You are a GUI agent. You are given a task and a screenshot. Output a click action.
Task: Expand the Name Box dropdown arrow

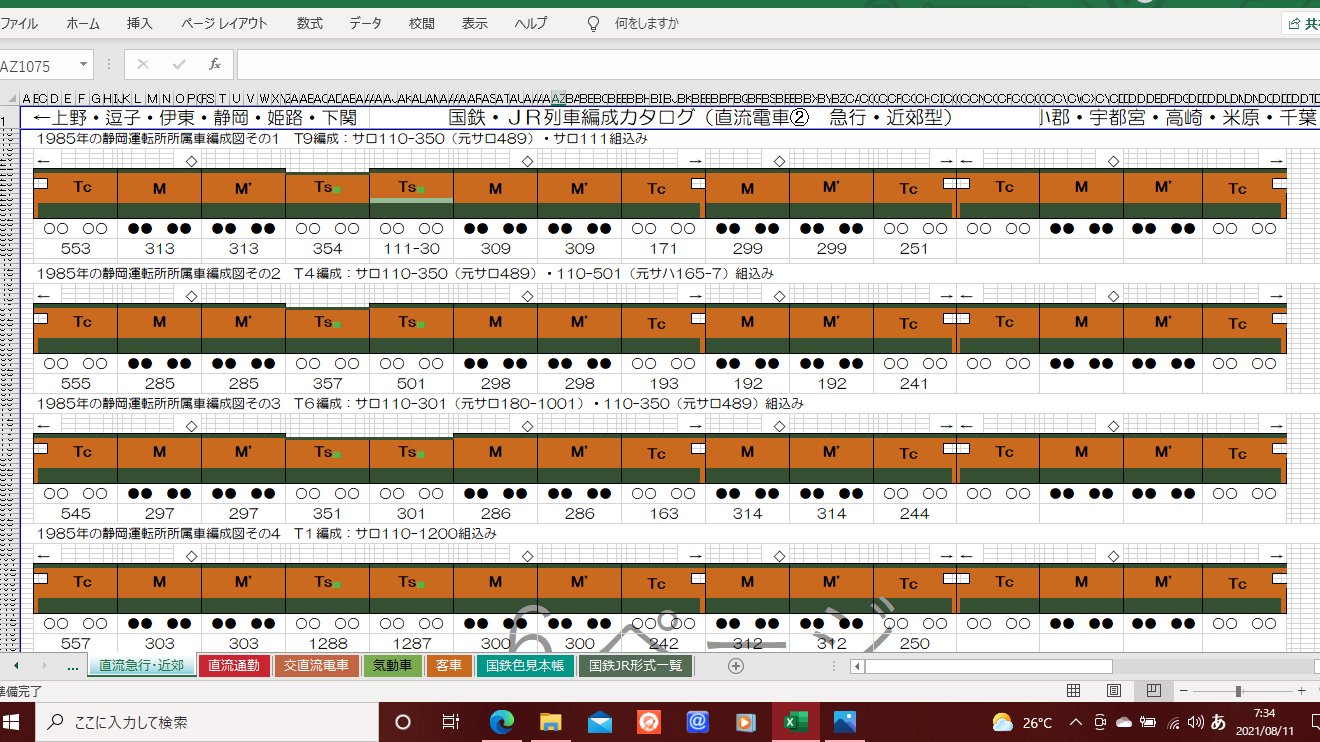(81, 65)
